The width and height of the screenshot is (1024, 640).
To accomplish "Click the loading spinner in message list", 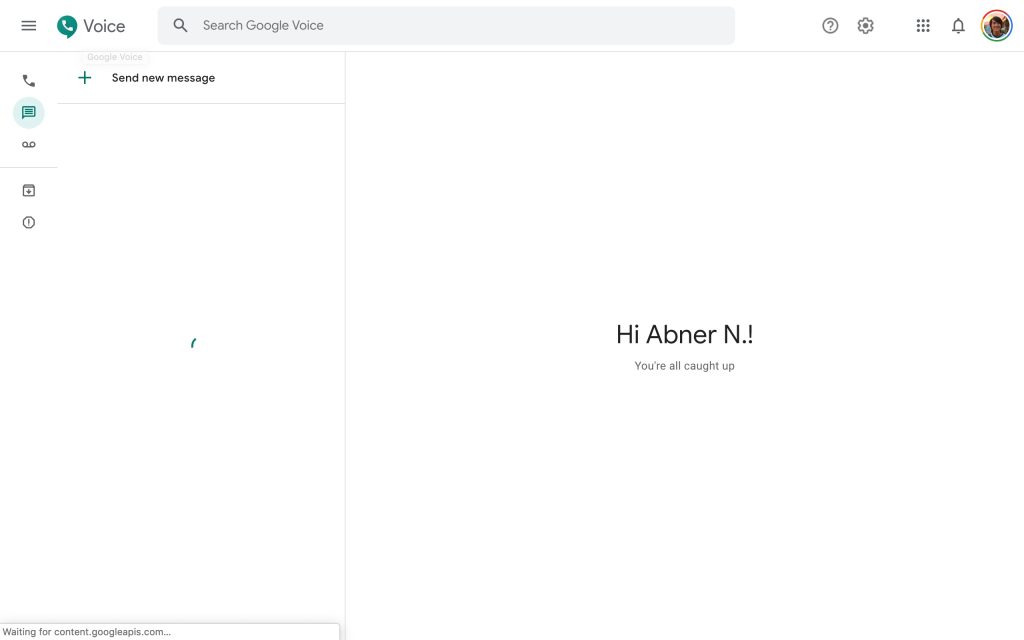I will click(193, 343).
